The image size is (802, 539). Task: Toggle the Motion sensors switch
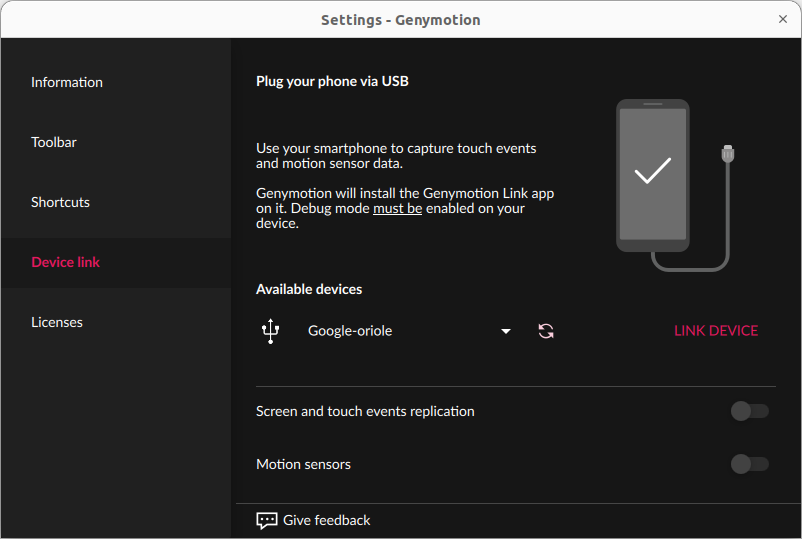coord(749,464)
